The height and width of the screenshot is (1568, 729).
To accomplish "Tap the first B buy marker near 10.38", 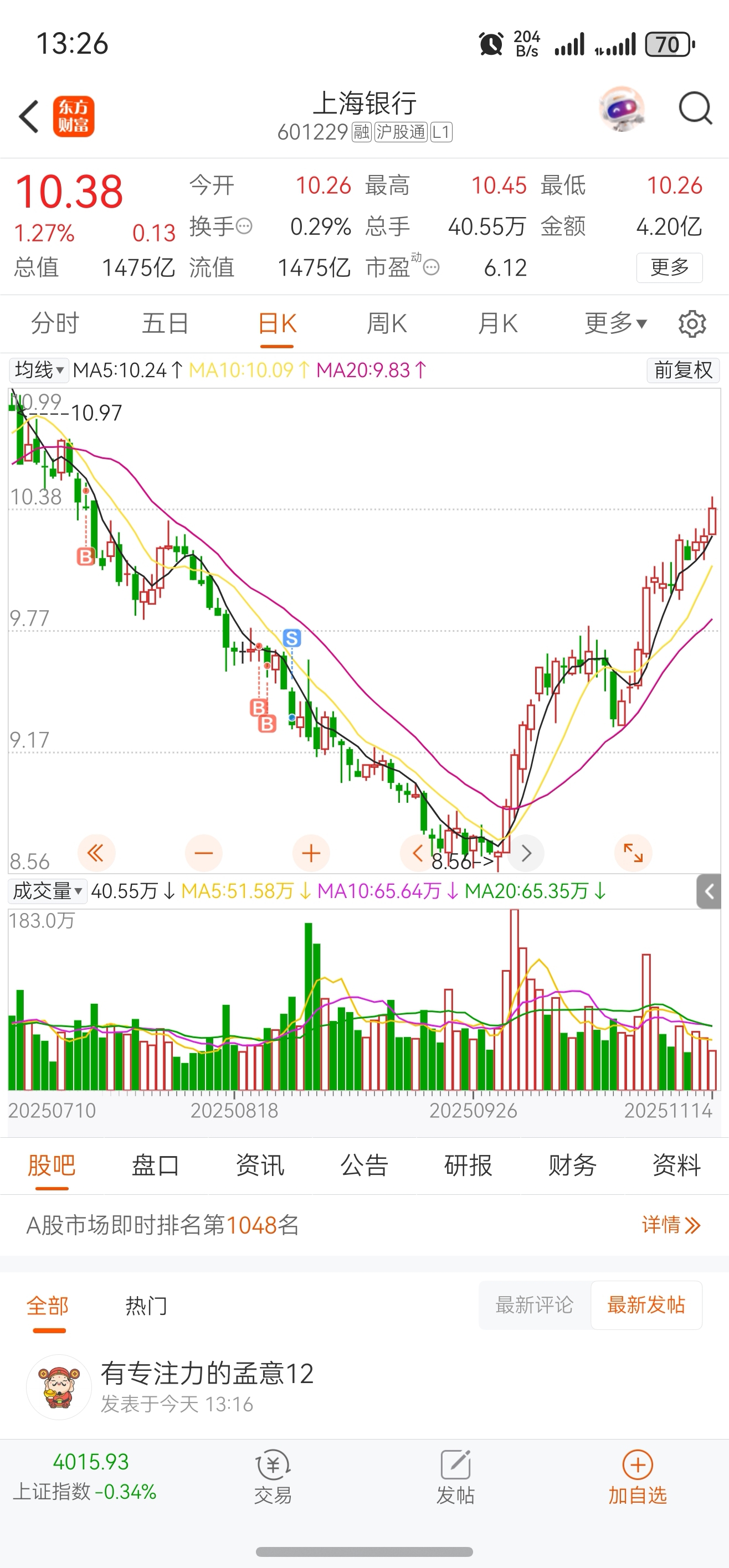I will [x=86, y=556].
